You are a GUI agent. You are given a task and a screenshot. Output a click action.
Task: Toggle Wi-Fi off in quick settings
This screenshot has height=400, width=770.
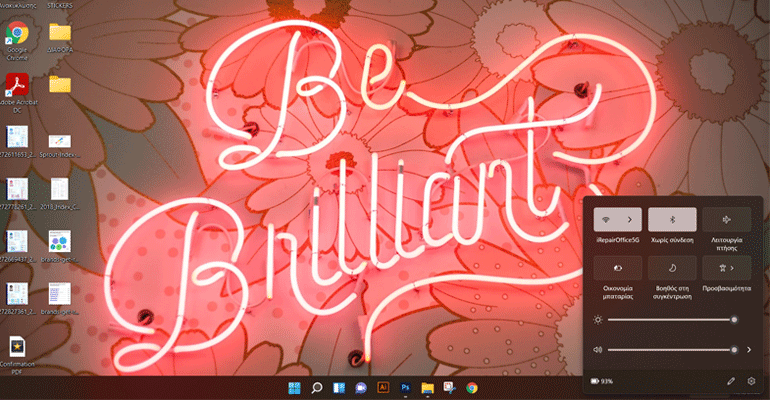606,219
